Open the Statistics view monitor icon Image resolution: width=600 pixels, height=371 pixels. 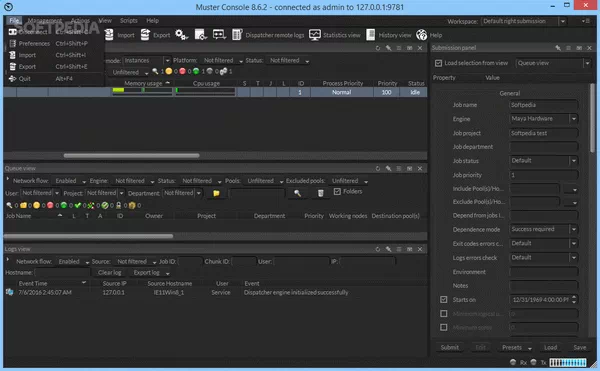(x=315, y=35)
